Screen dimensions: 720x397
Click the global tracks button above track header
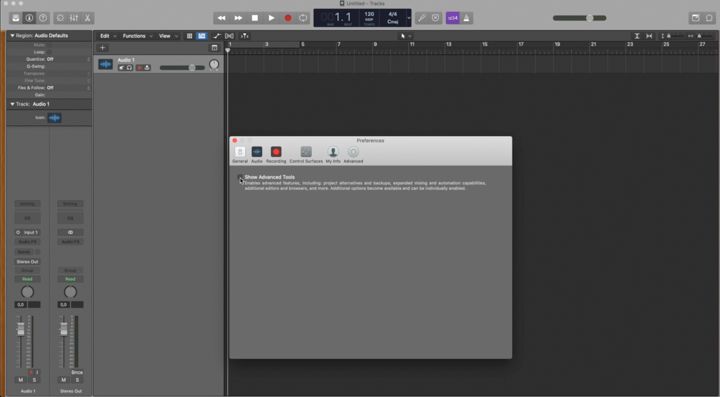pyautogui.click(x=214, y=48)
